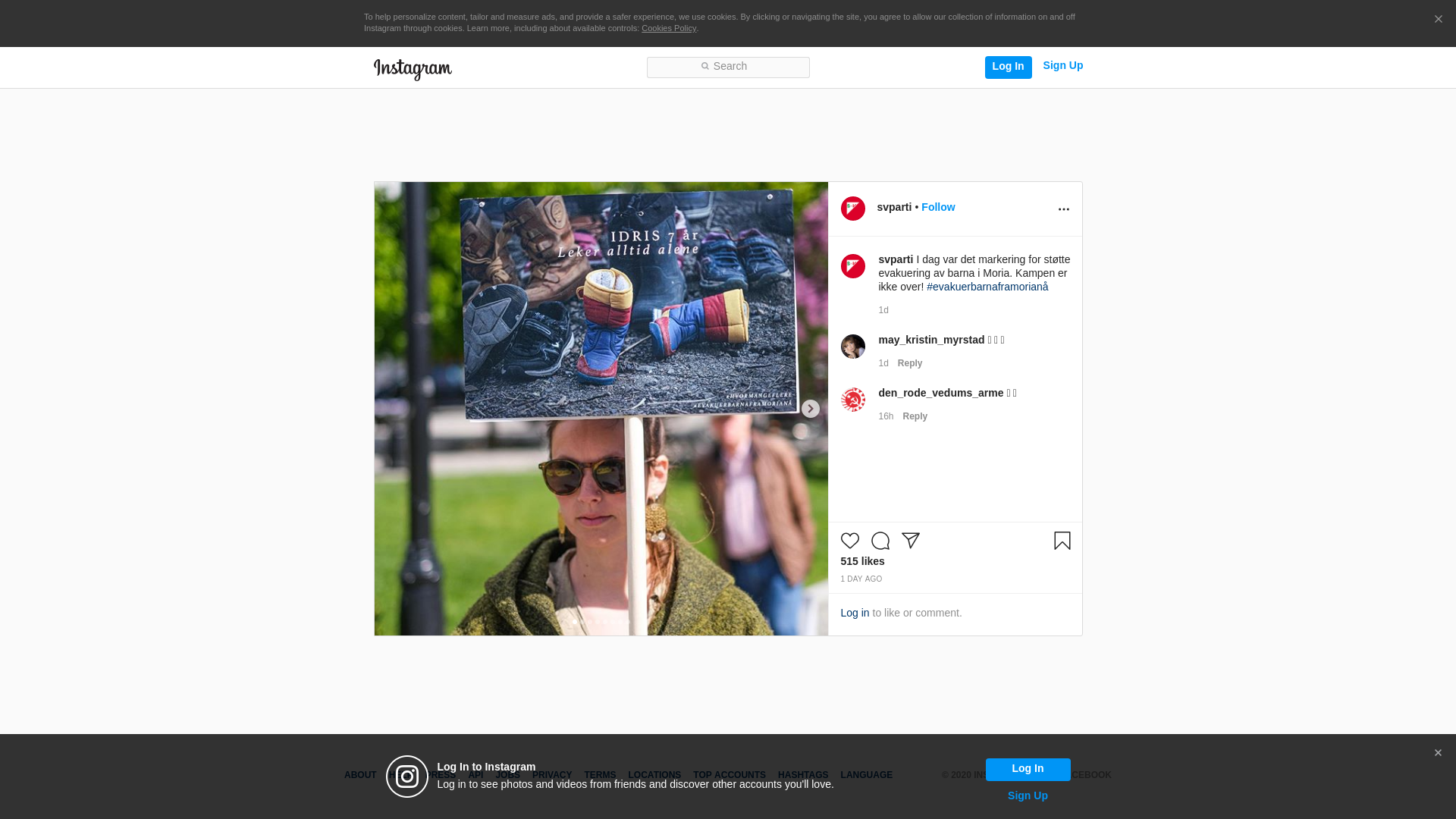The width and height of the screenshot is (1456, 819).
Task: Open the HASHTAGS footer link
Action: click(x=802, y=775)
